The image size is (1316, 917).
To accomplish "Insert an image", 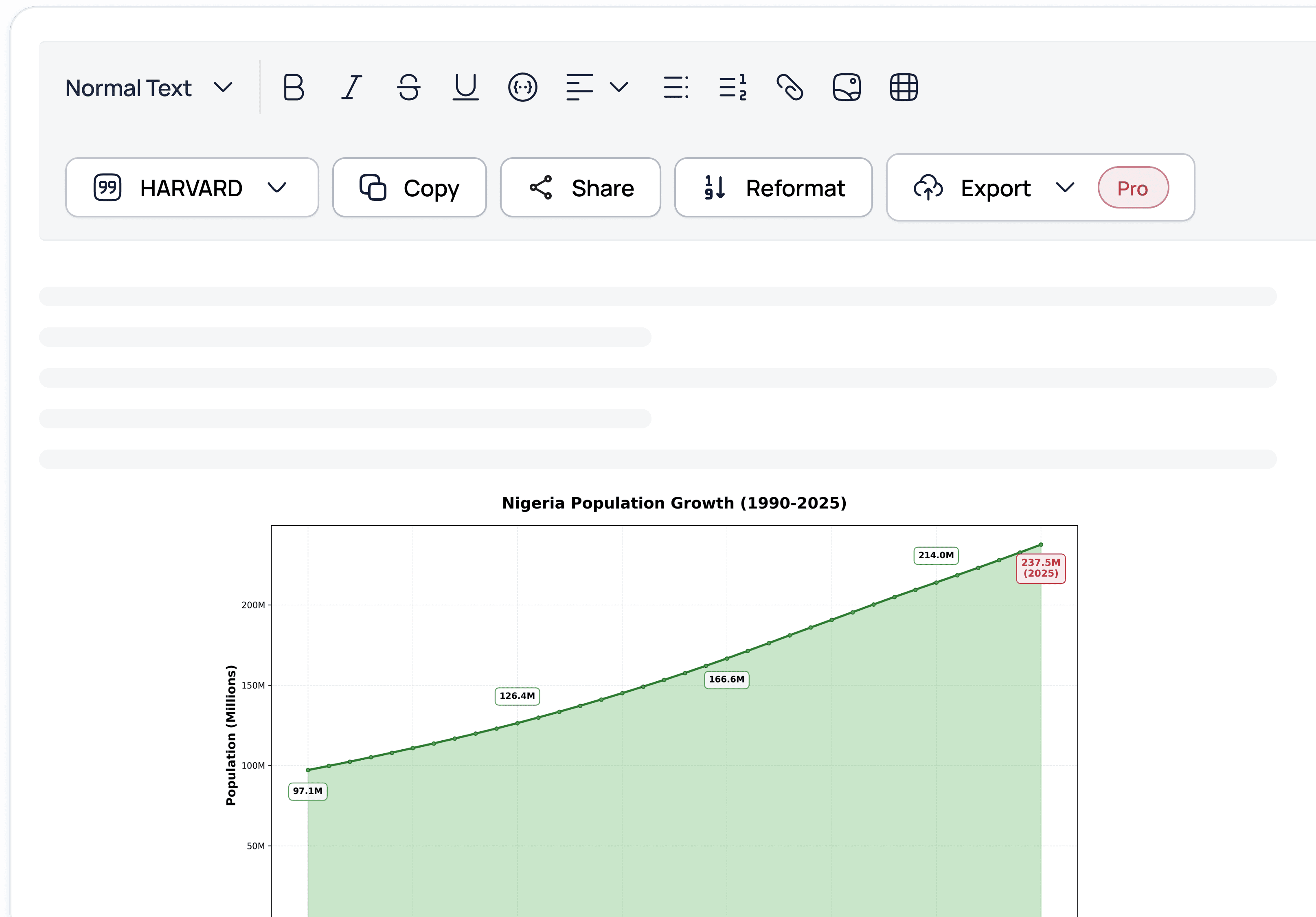I will 847,88.
